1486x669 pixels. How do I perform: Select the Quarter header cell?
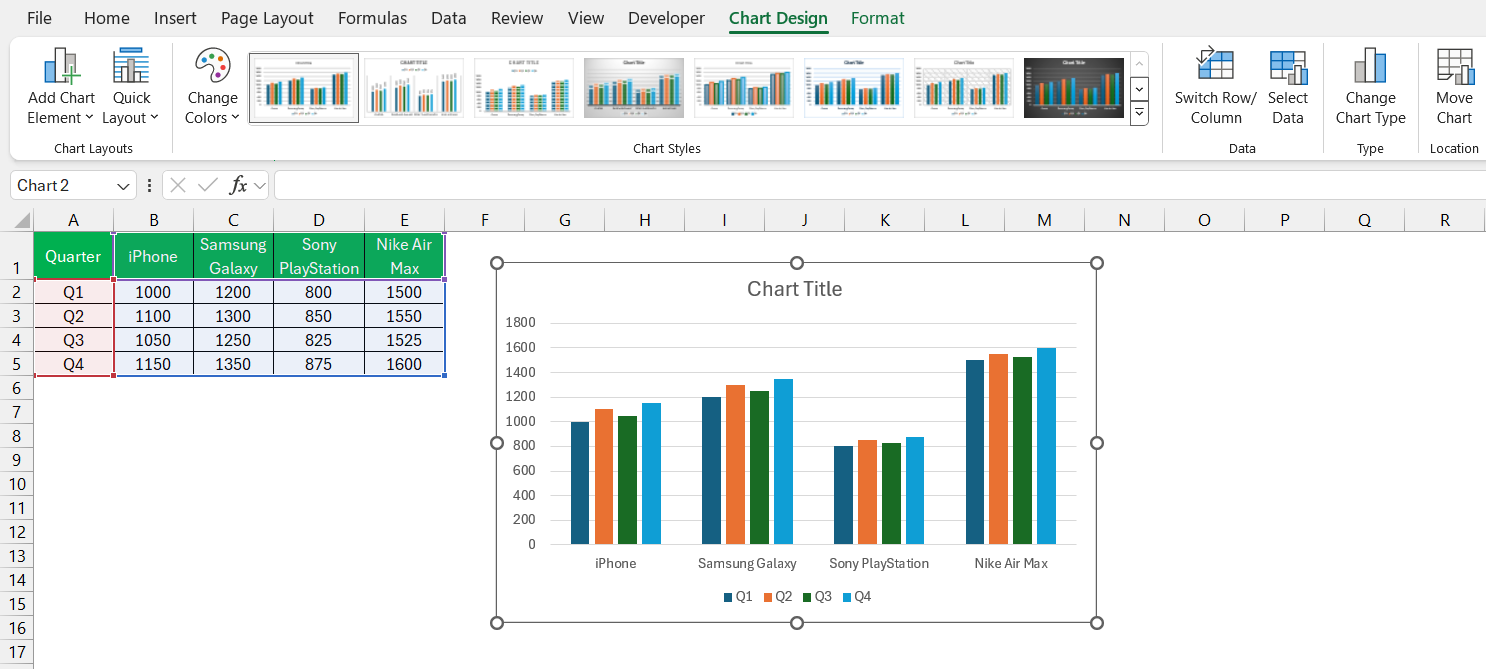tap(73, 256)
